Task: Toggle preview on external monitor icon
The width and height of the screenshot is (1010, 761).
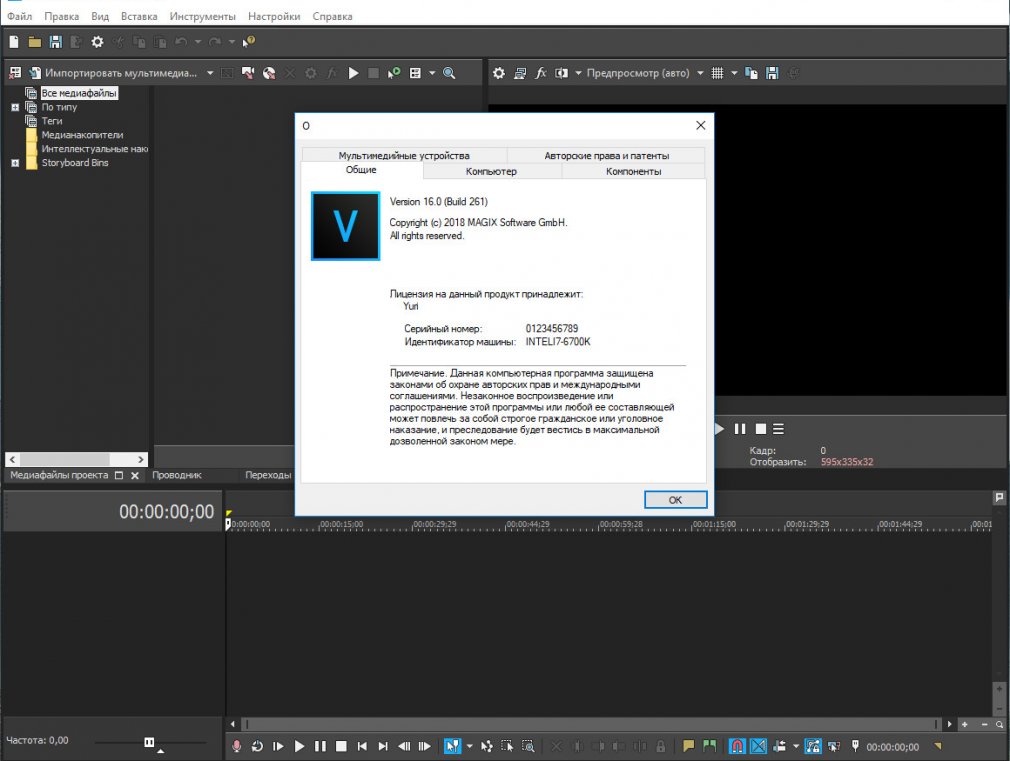Action: coord(520,73)
